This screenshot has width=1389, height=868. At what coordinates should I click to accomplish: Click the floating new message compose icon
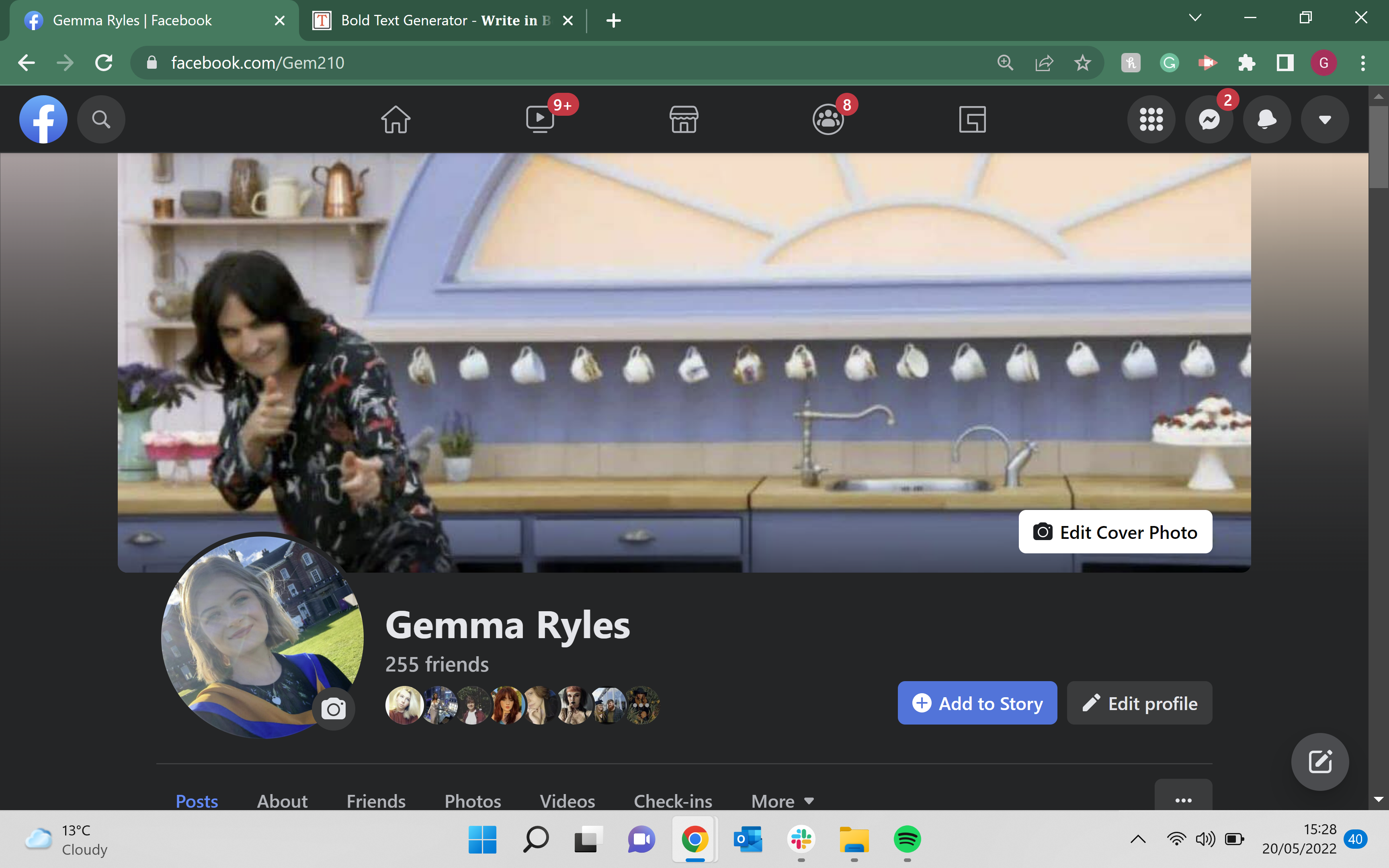[x=1320, y=762]
